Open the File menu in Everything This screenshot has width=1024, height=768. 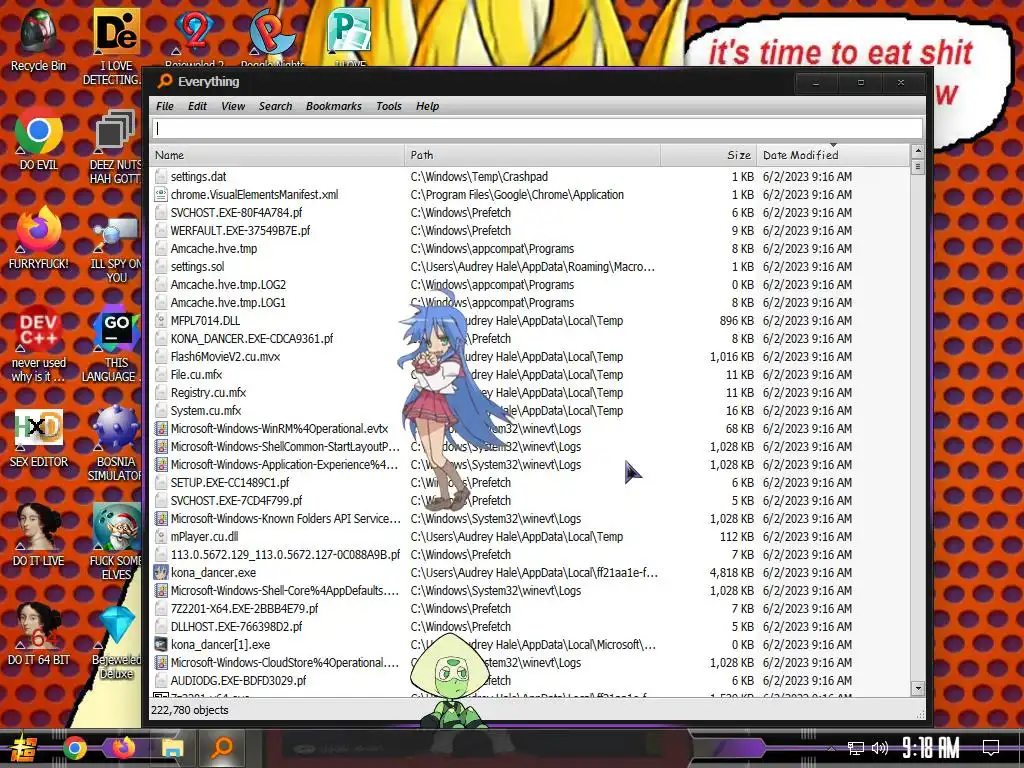coord(165,106)
